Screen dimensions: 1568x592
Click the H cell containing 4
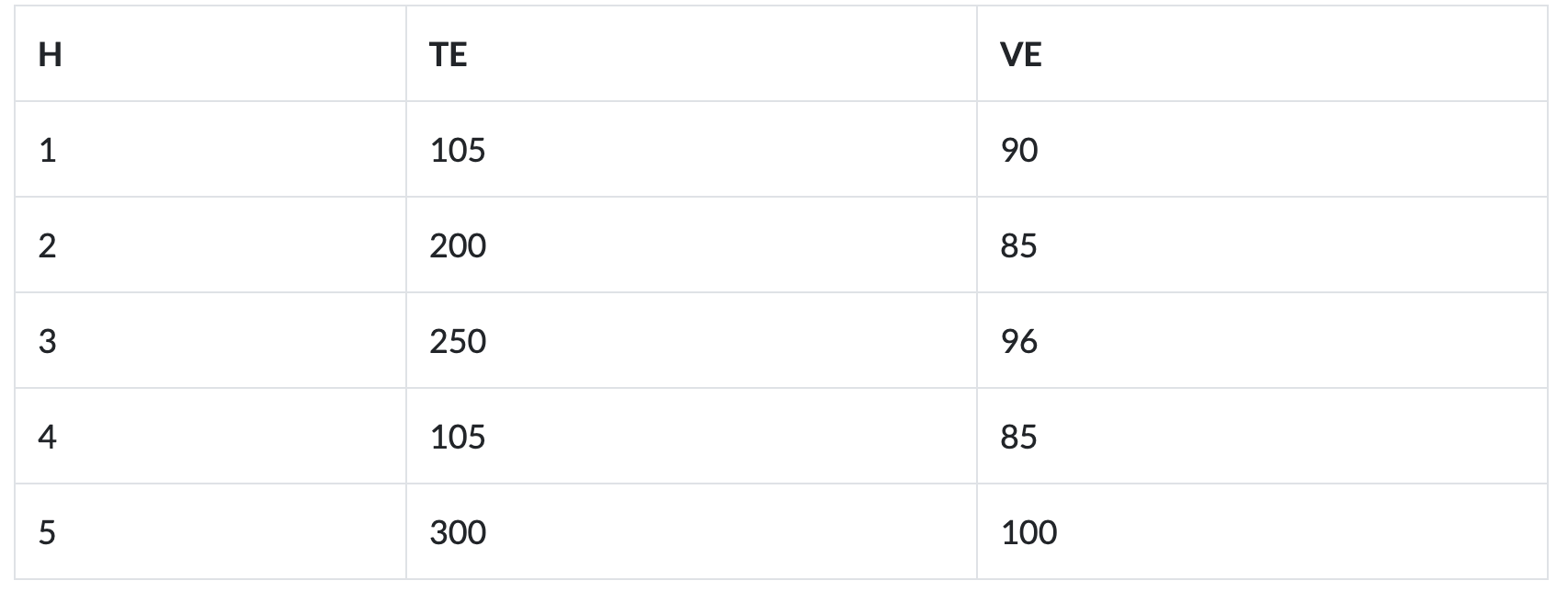click(48, 437)
